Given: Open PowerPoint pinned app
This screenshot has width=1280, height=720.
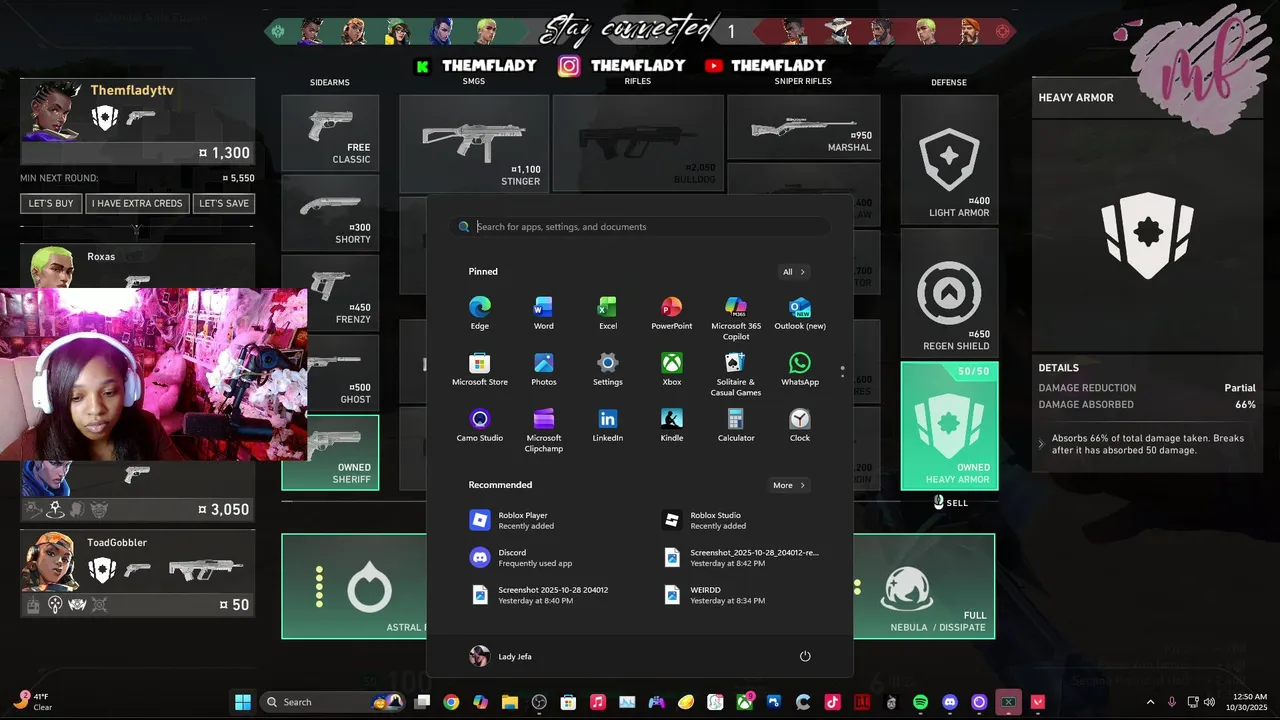Looking at the screenshot, I should click(672, 313).
